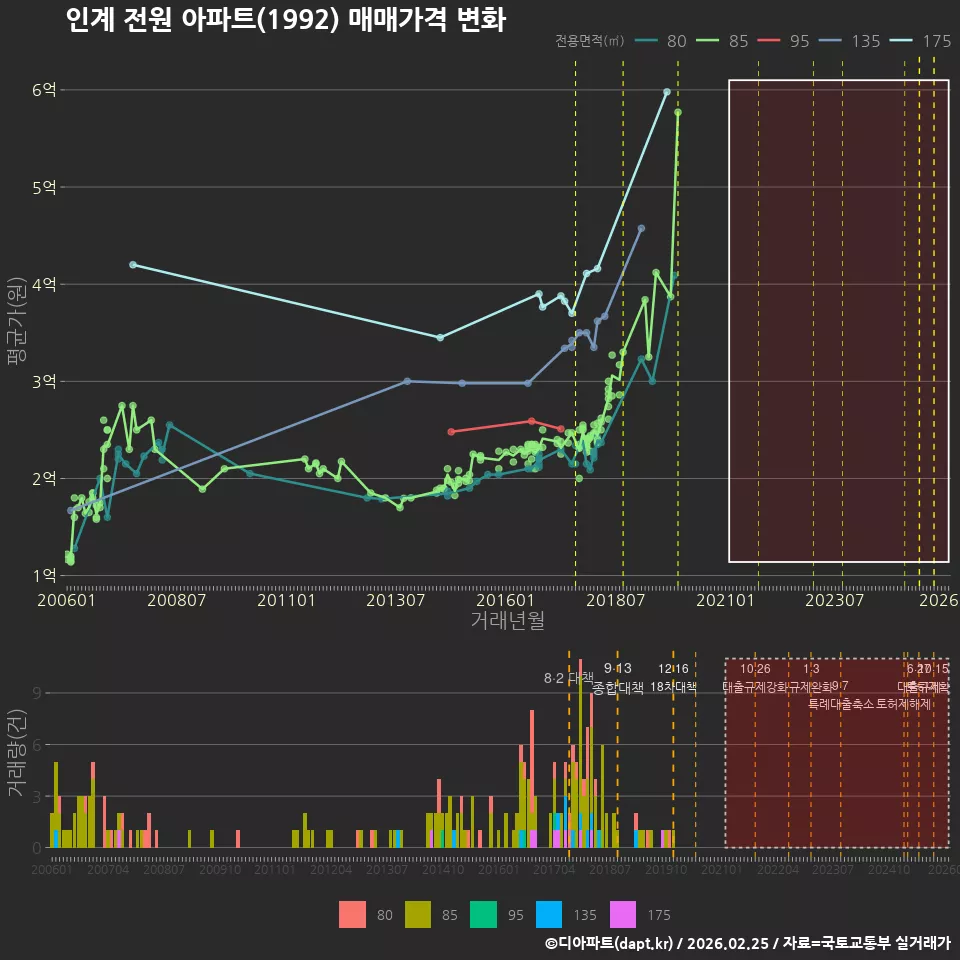The height and width of the screenshot is (960, 960).
Task: Click the 135 line point at 3억 near 201307
Action: (407, 381)
